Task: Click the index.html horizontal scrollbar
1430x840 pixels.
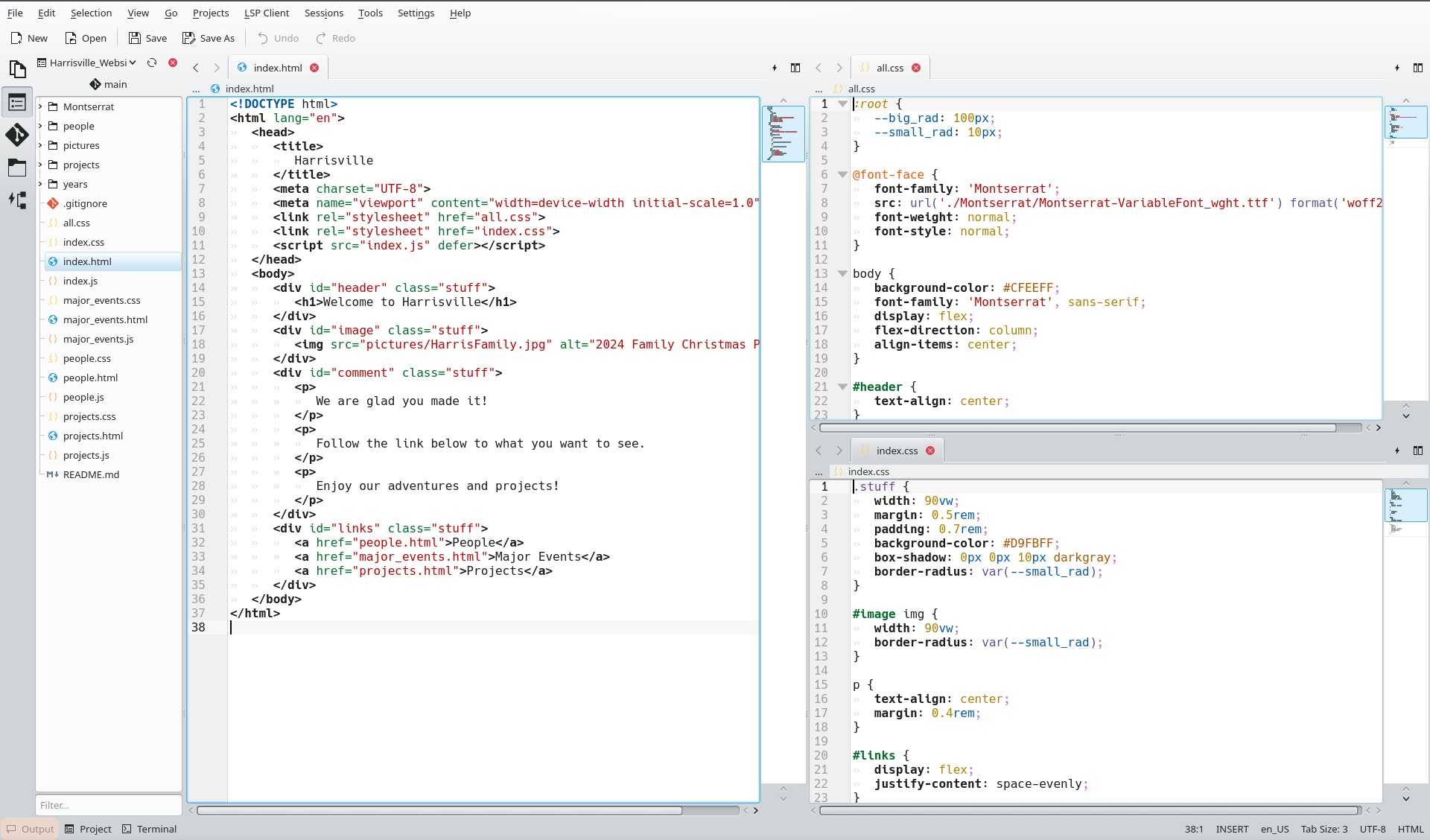Action: click(x=439, y=810)
